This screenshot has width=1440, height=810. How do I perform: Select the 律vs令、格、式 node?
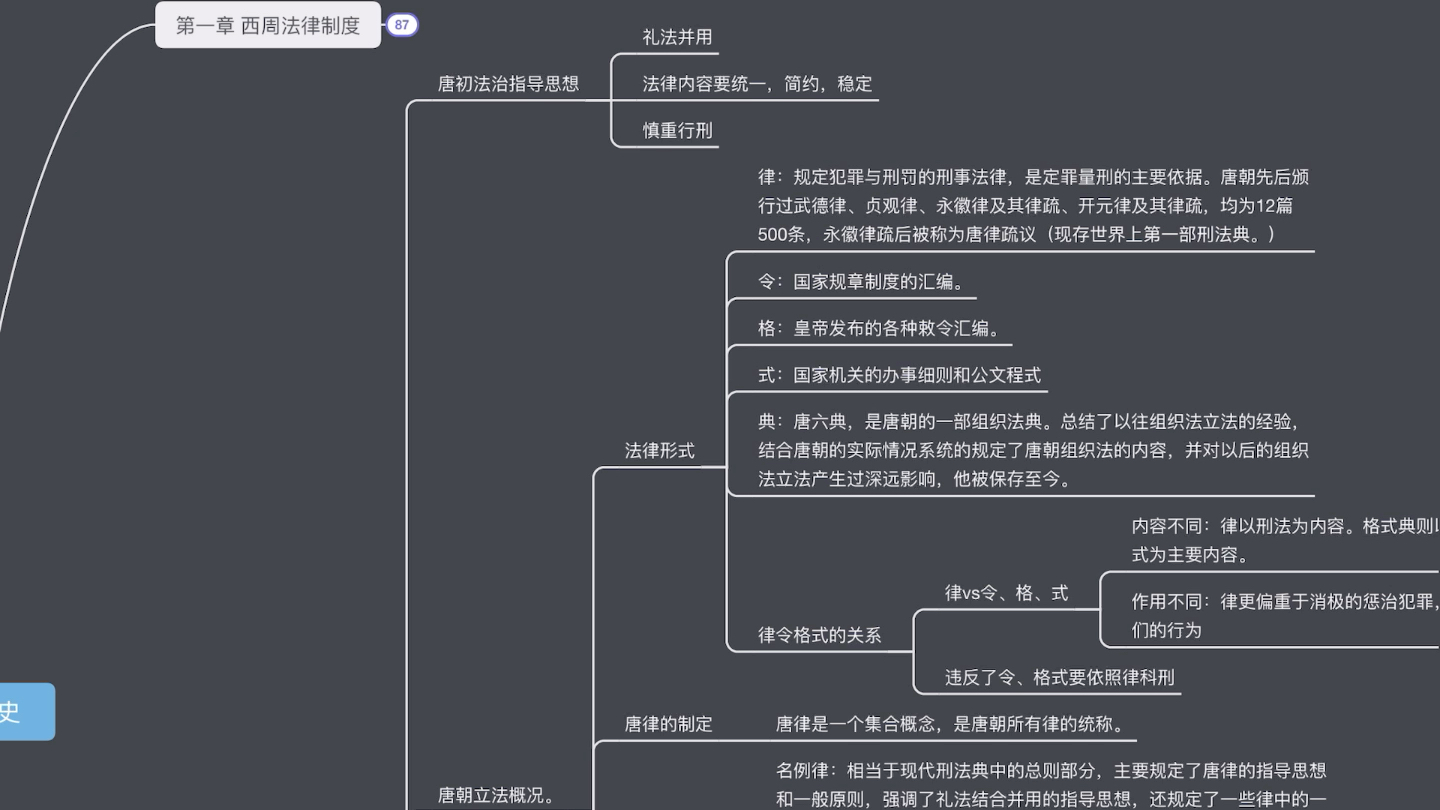coord(1006,593)
